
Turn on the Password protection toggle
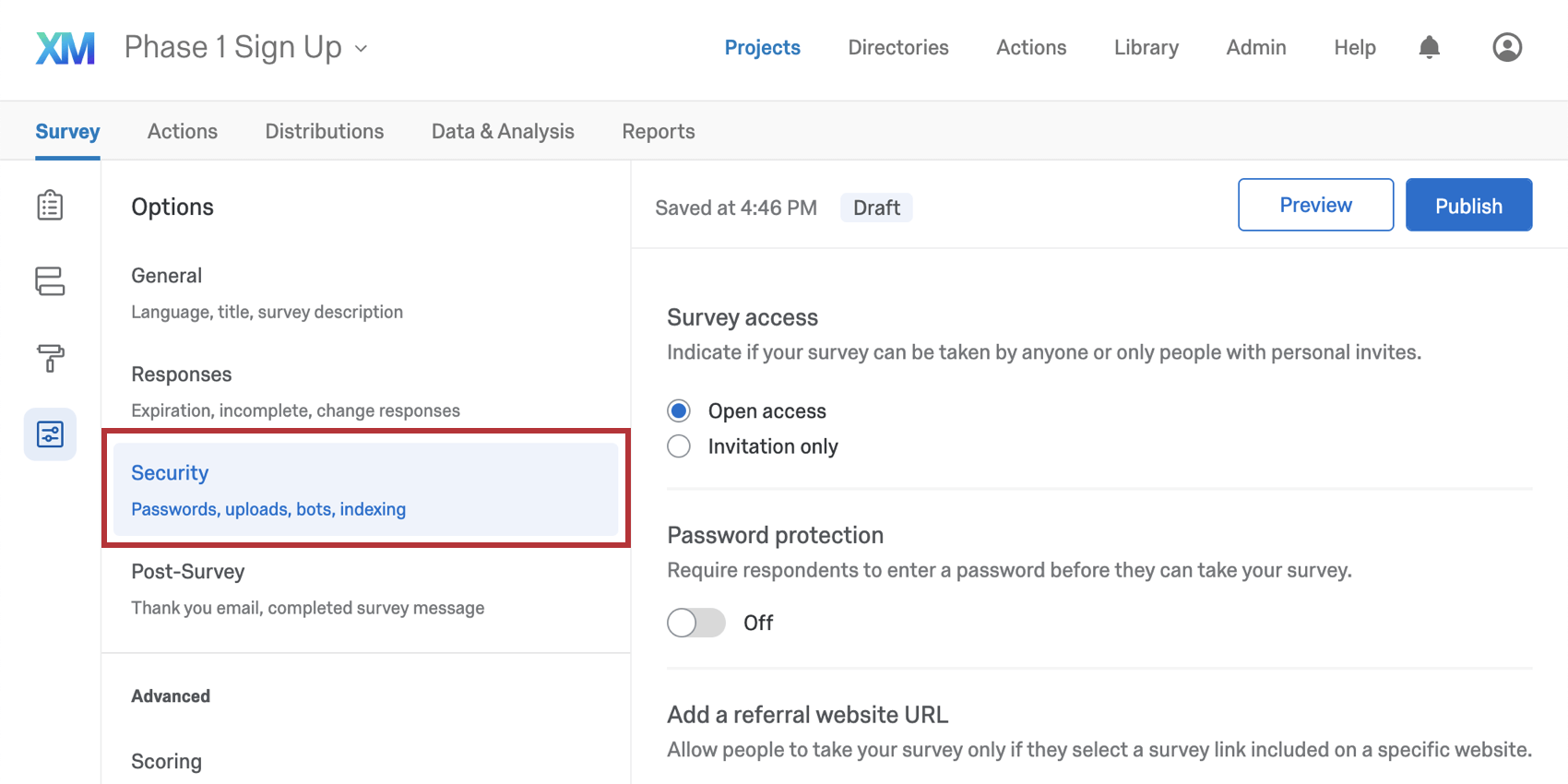(x=696, y=623)
